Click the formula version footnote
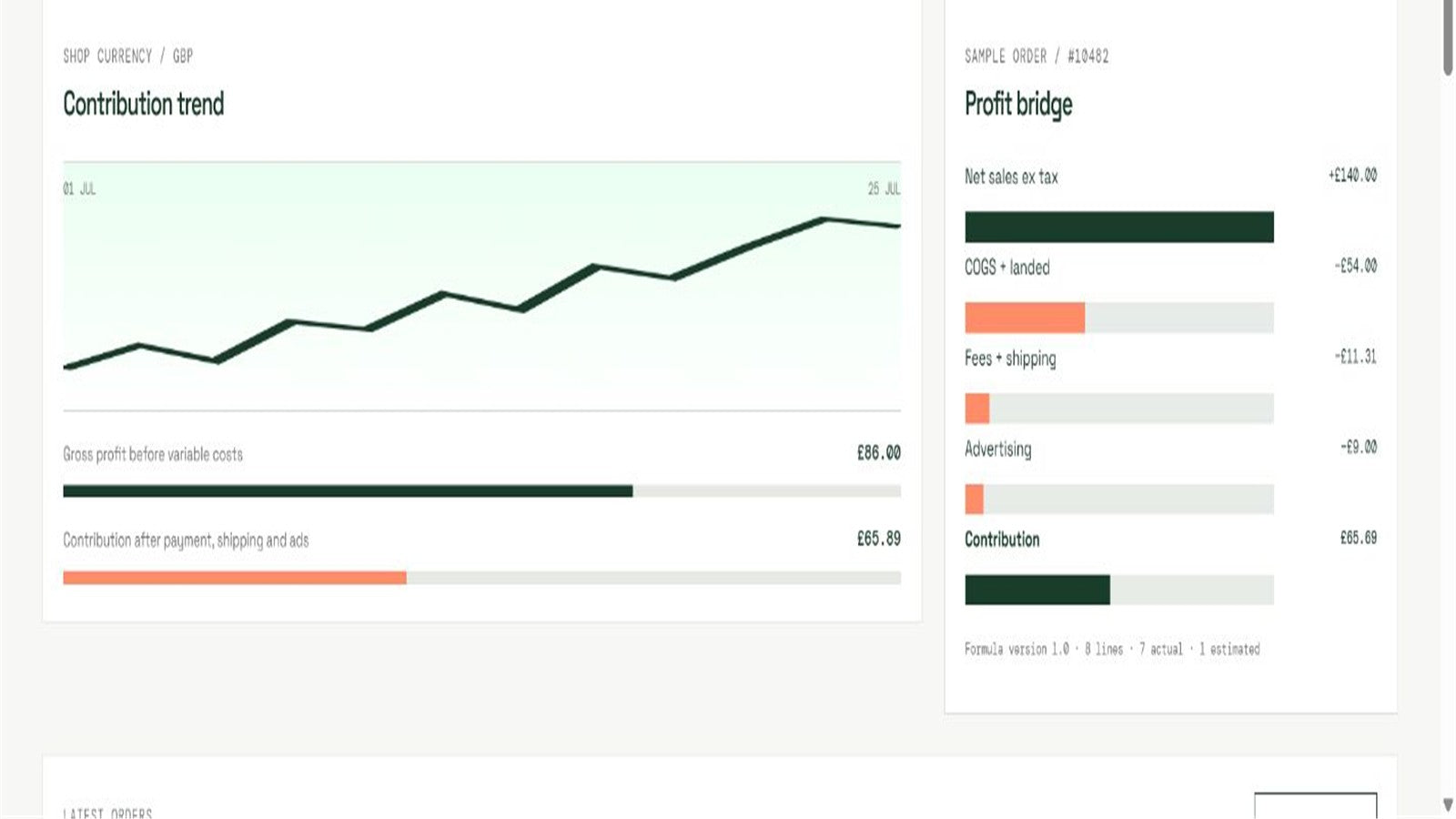 click(x=1112, y=649)
